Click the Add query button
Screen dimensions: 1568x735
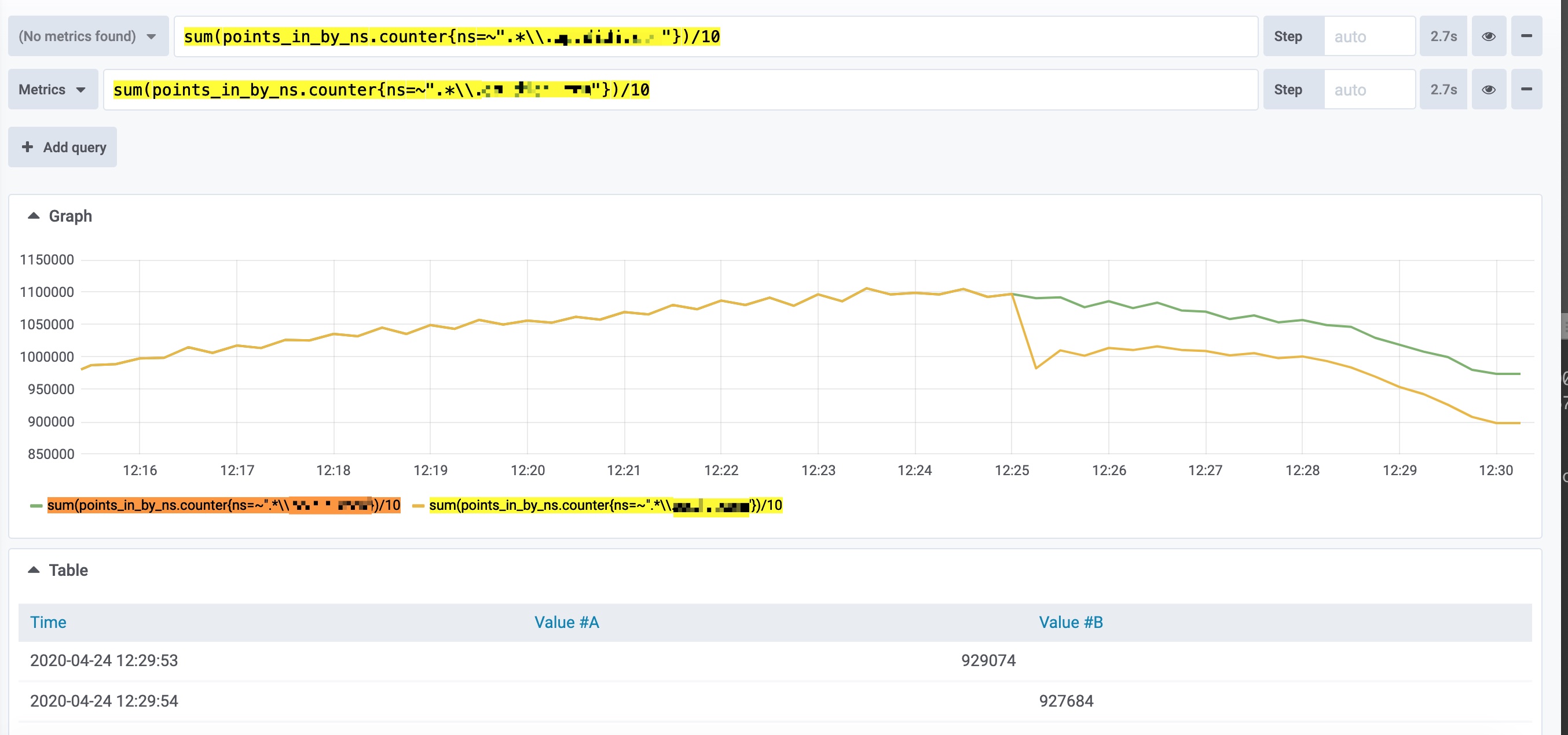point(62,146)
